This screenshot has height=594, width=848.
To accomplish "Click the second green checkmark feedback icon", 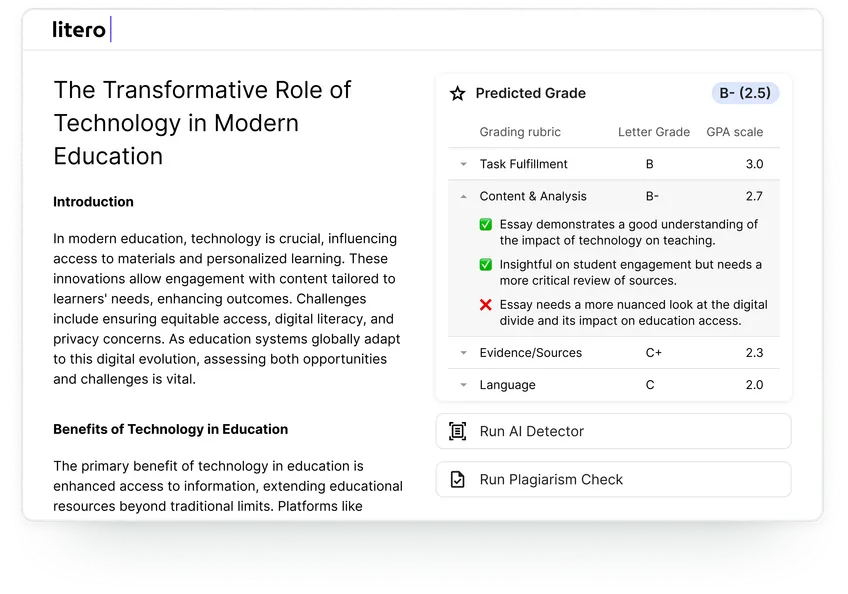I will click(x=486, y=265).
